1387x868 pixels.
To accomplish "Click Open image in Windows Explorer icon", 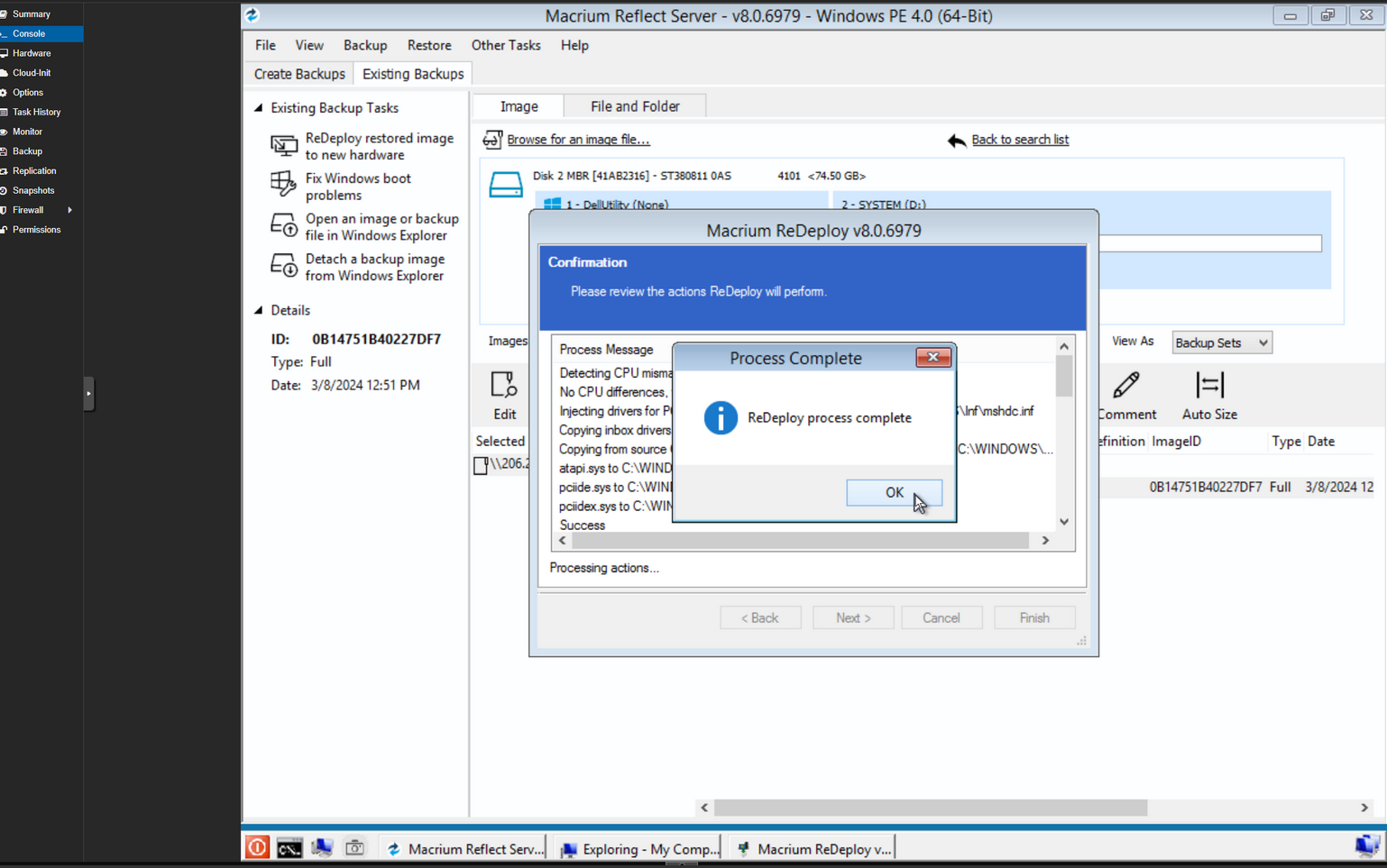I will pyautogui.click(x=283, y=224).
